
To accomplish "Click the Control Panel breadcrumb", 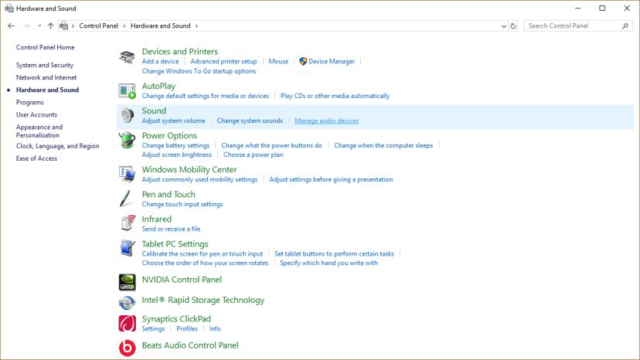I will tap(98, 26).
